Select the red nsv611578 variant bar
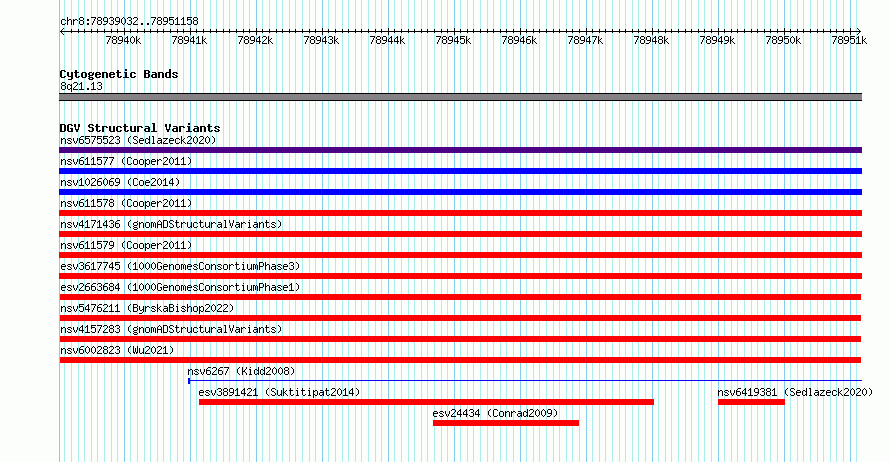Viewport: 890px width, 462px height. pyautogui.click(x=460, y=213)
